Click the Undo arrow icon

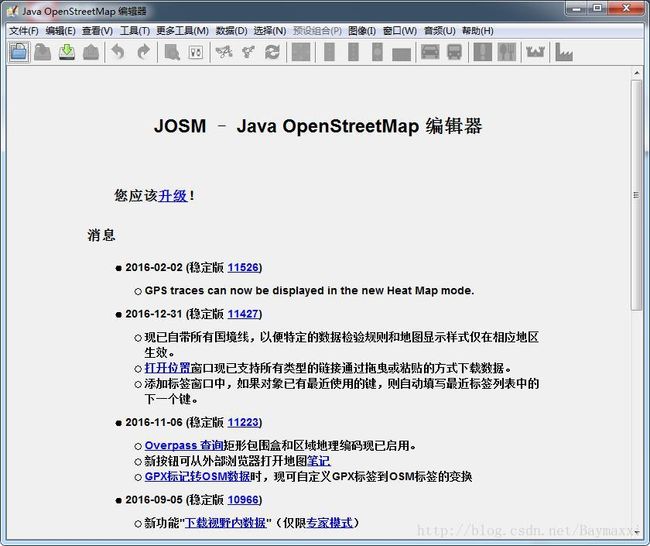(x=118, y=52)
